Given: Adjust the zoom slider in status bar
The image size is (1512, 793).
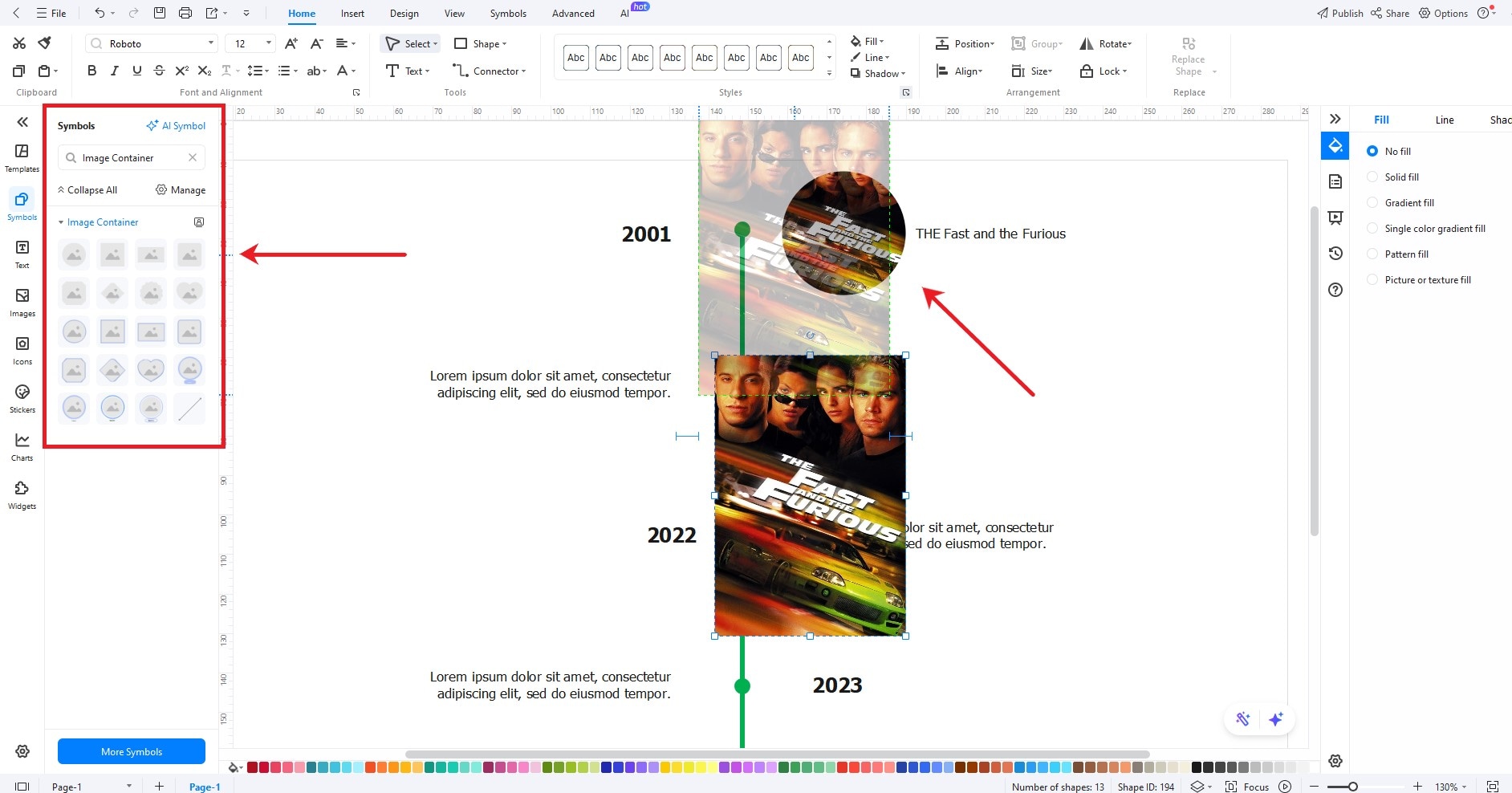Looking at the screenshot, I should (x=1352, y=787).
